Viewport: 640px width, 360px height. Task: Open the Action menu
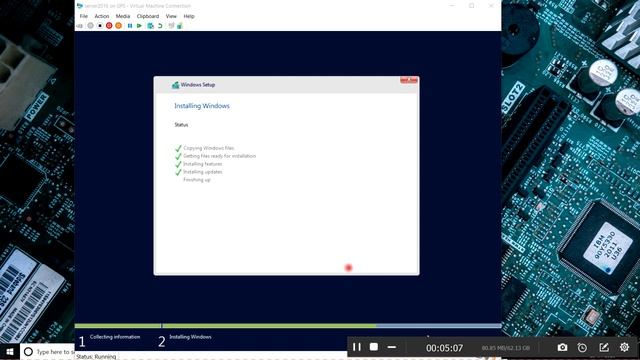pos(102,16)
